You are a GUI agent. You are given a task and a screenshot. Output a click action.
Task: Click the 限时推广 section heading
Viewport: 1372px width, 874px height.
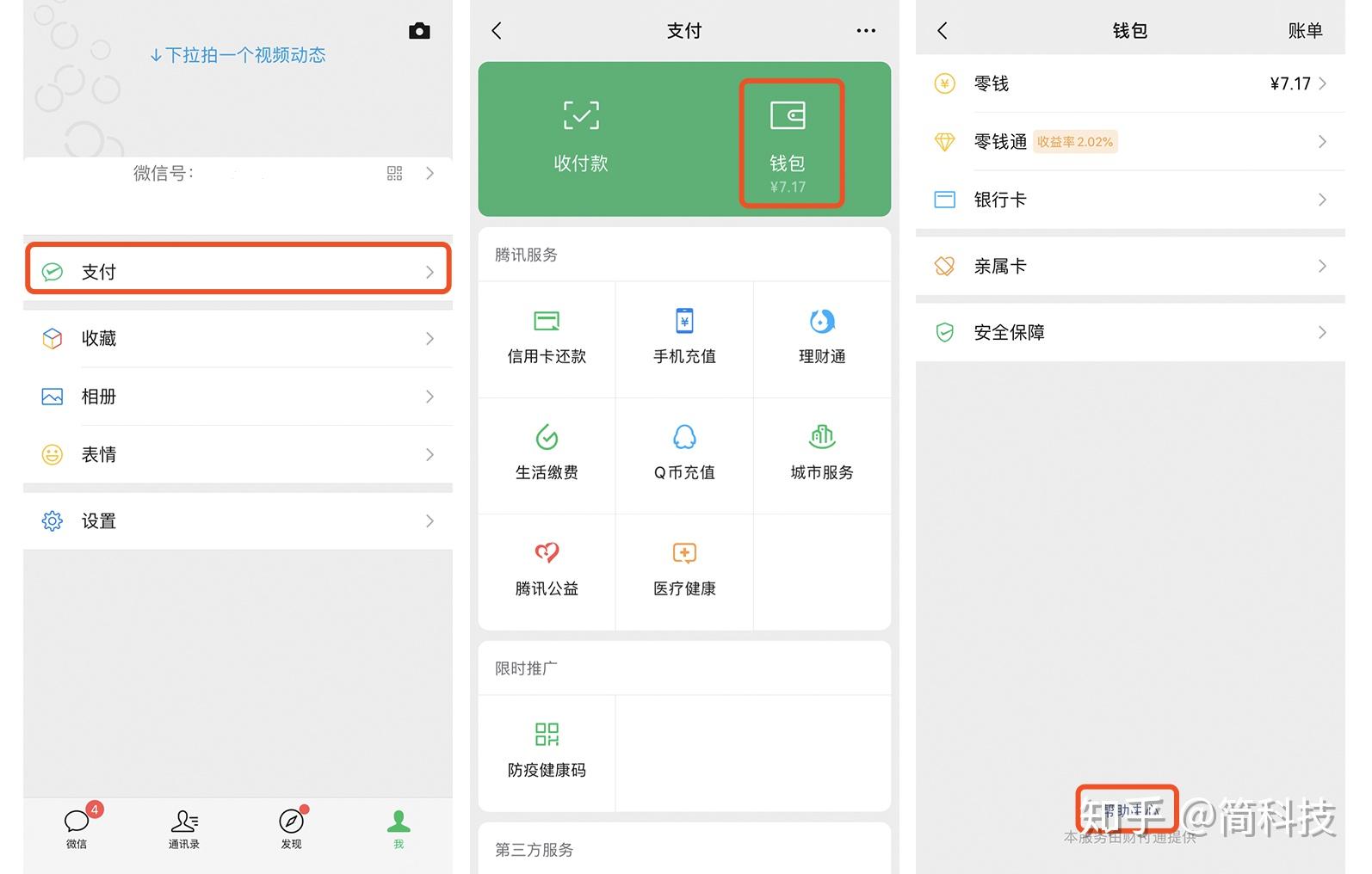(526, 668)
